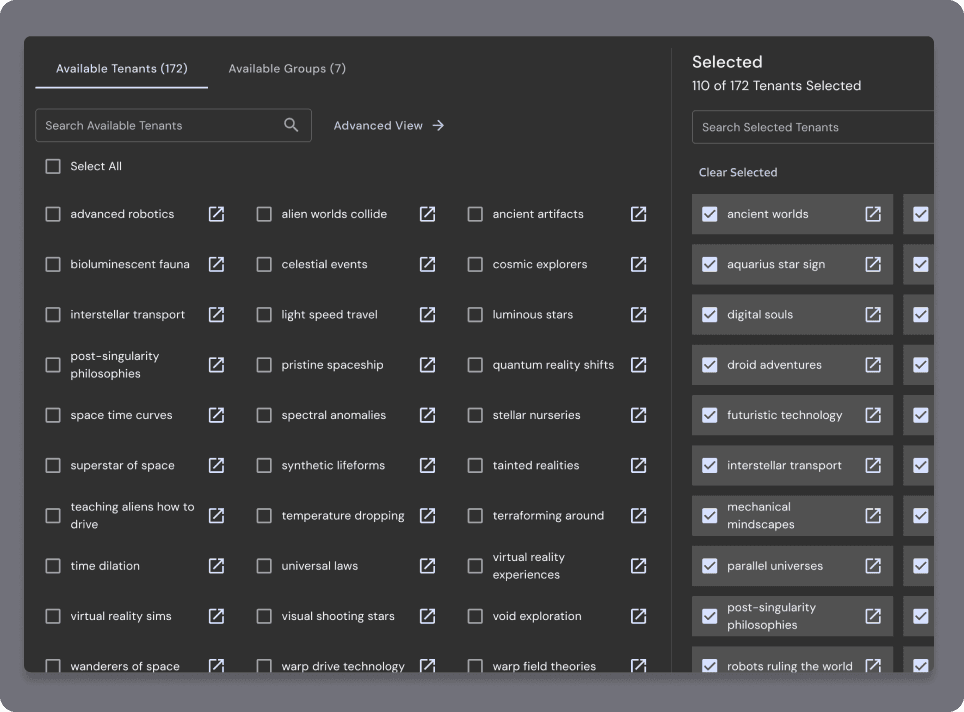Open selected futuristic technology link icon
This screenshot has height=712, width=964.
click(873, 415)
